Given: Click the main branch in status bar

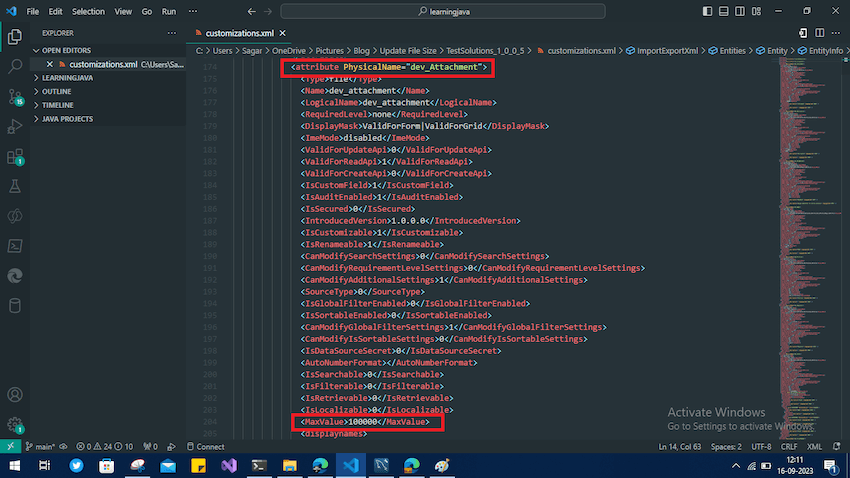Looking at the screenshot, I should (40, 447).
